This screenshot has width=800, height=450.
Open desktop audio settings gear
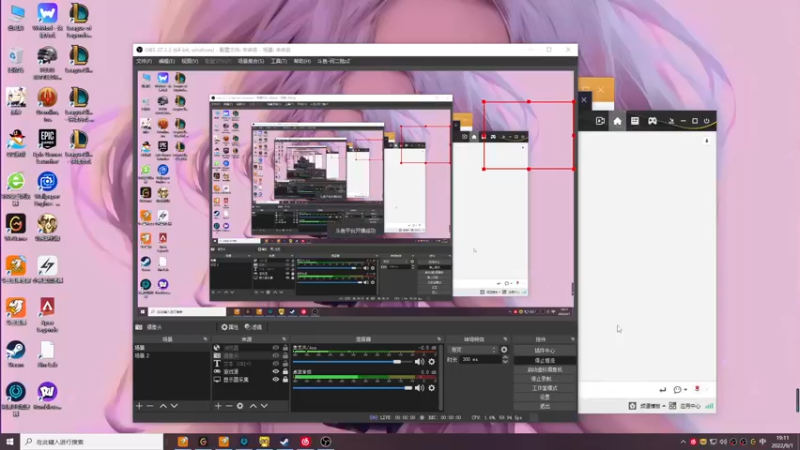(x=432, y=388)
